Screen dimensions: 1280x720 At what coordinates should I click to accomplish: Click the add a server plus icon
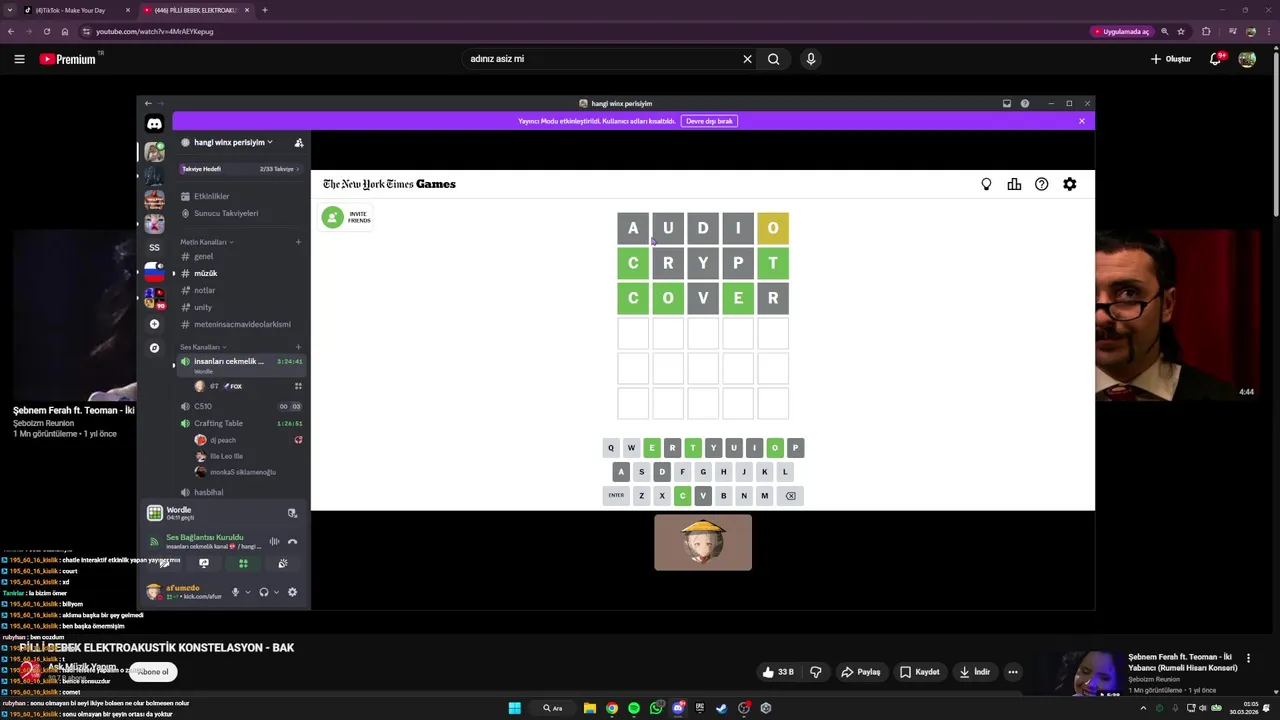(154, 324)
